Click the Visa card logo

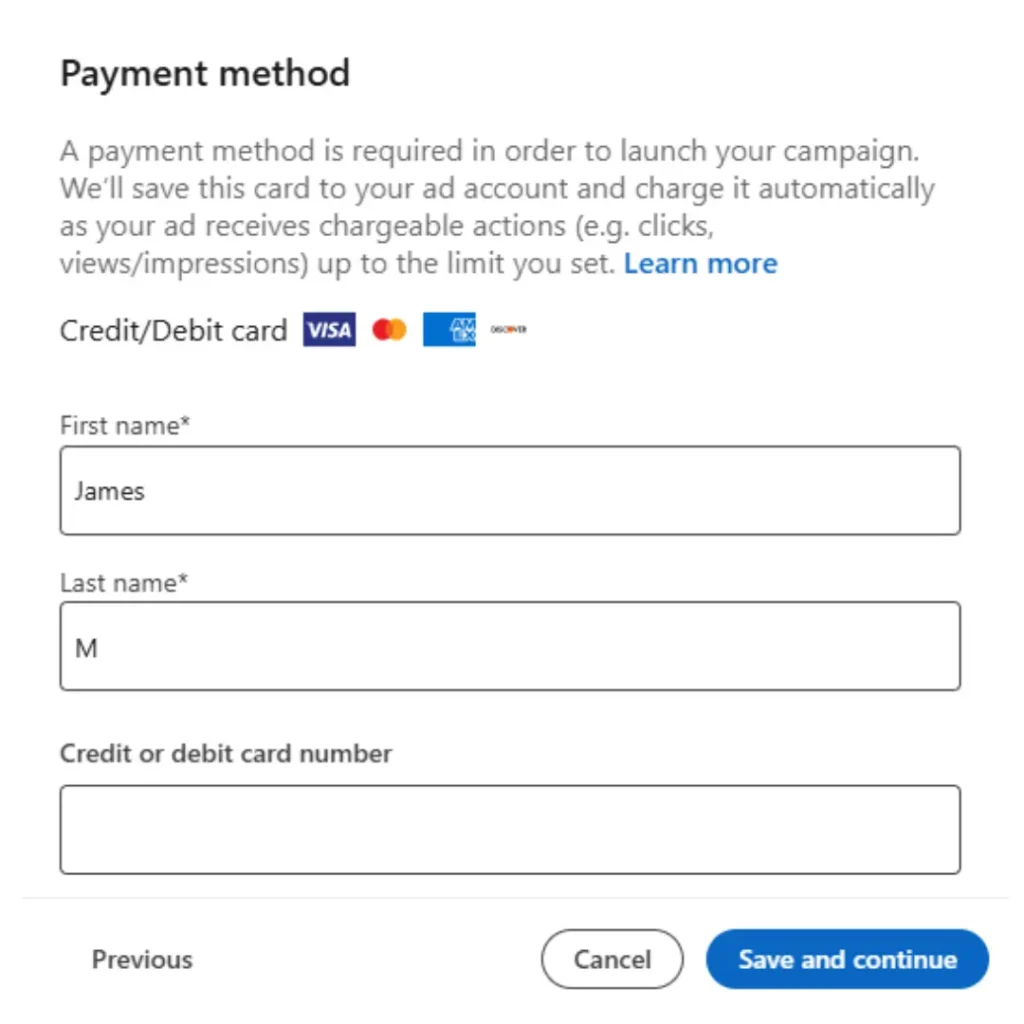coord(329,330)
